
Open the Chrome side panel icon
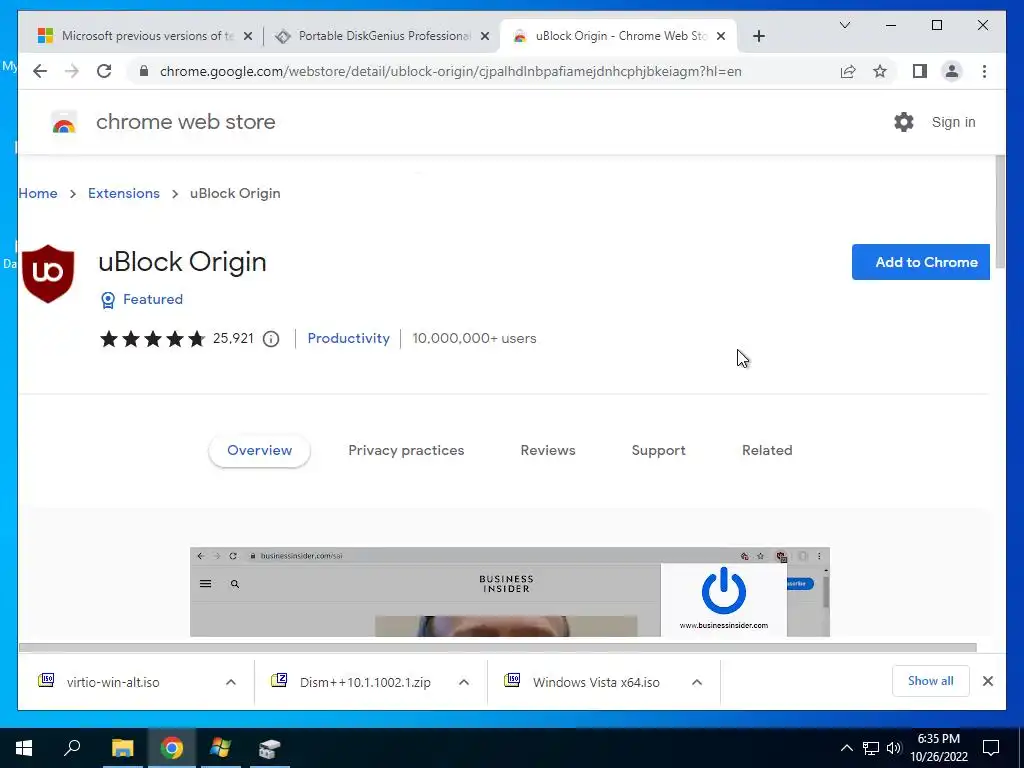[920, 71]
